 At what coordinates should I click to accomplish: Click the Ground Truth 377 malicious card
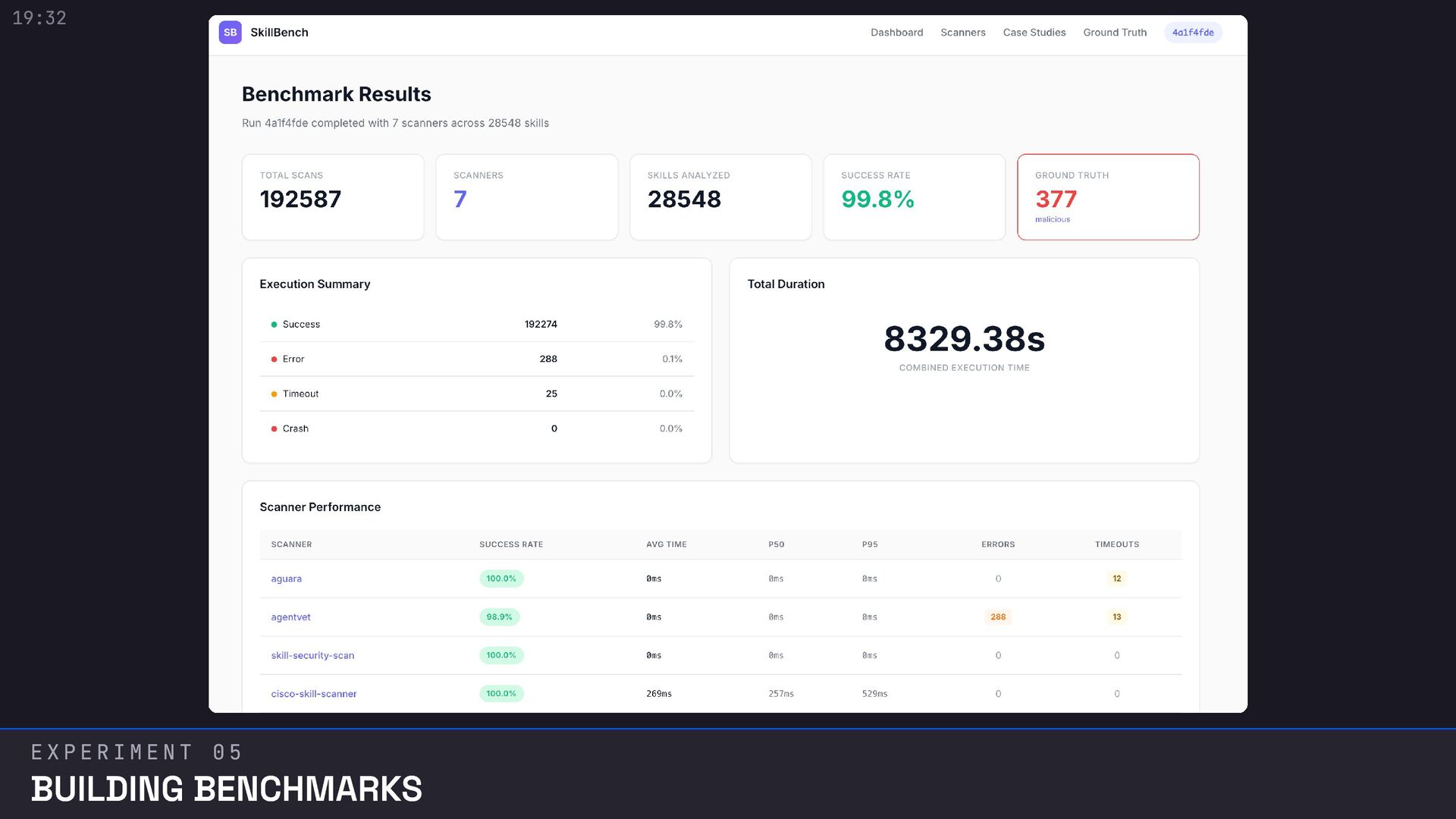click(1107, 197)
